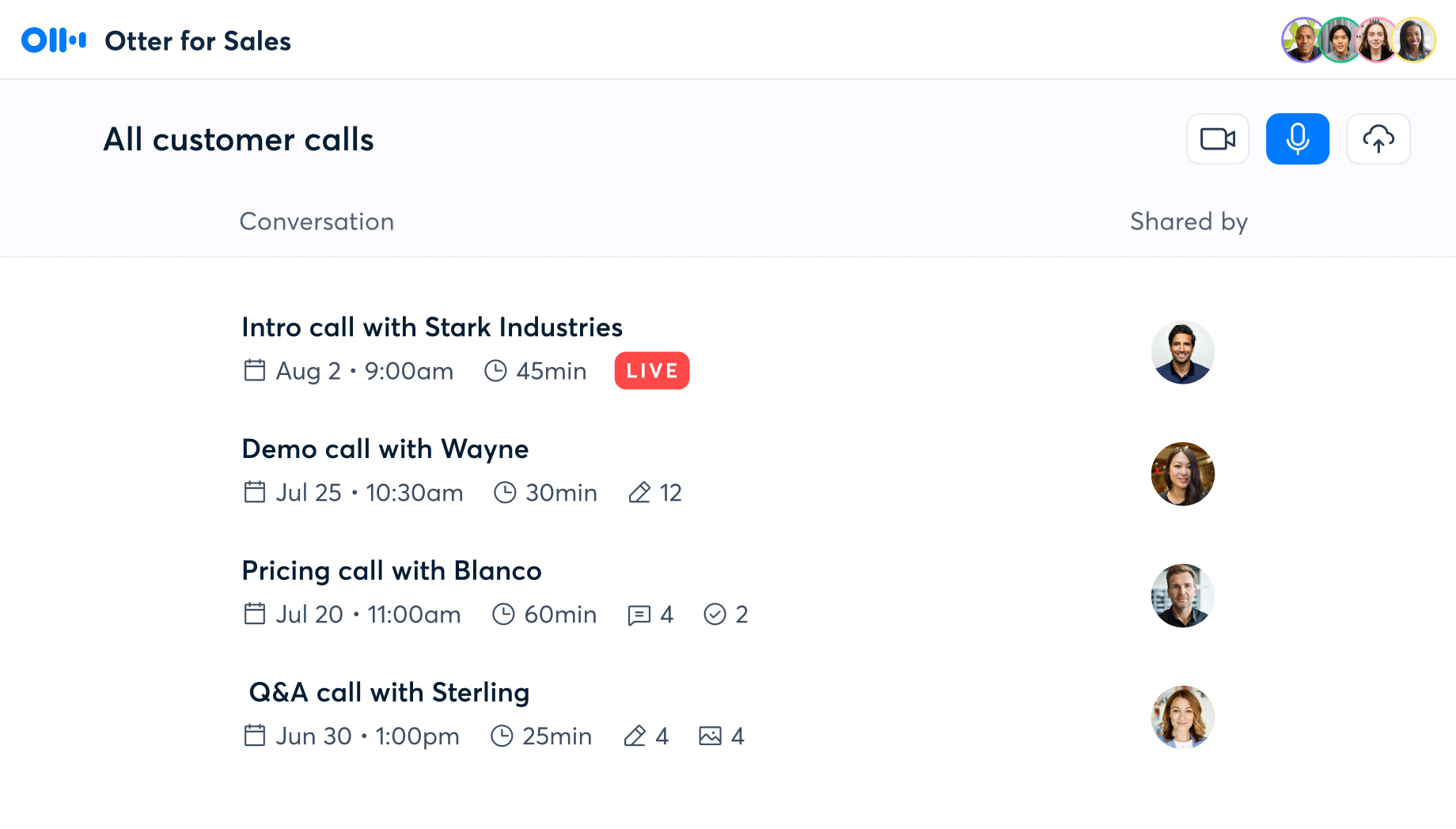Open Intro call with Stark Industries
Image resolution: width=1456 pixels, height=829 pixels.
pyautogui.click(x=432, y=327)
